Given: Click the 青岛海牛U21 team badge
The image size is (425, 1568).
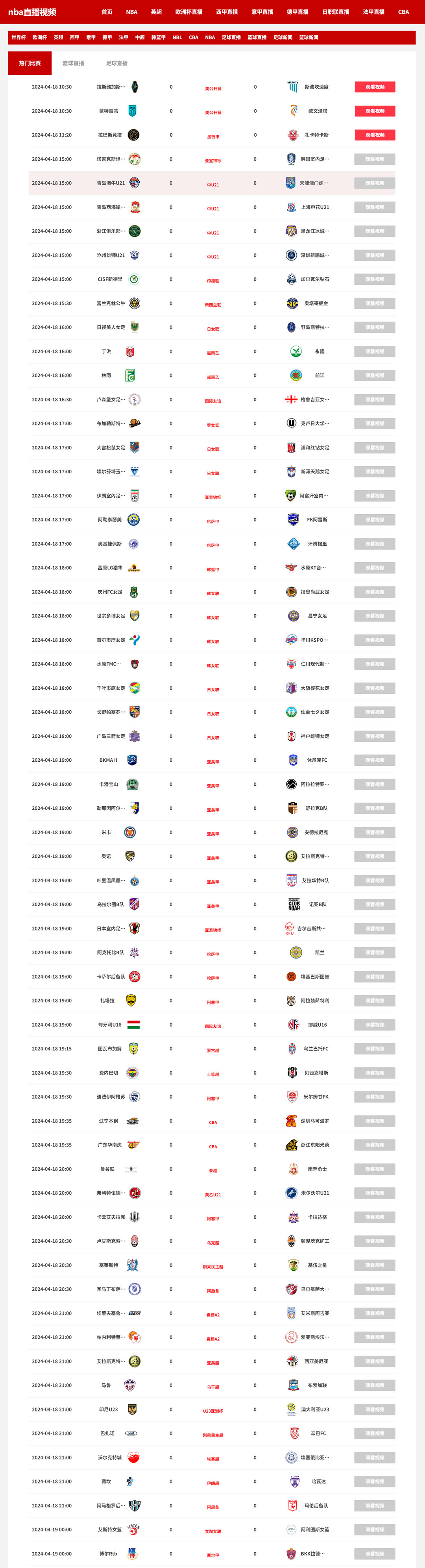Looking at the screenshot, I should click(135, 184).
